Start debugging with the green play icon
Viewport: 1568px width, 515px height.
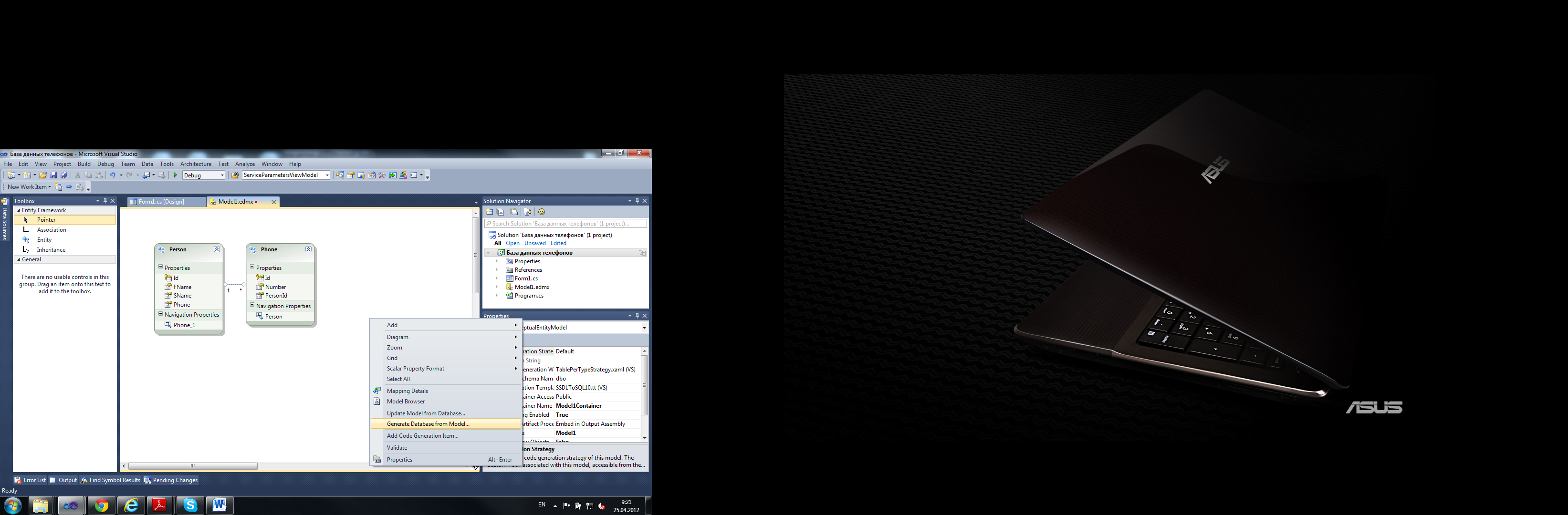(176, 175)
